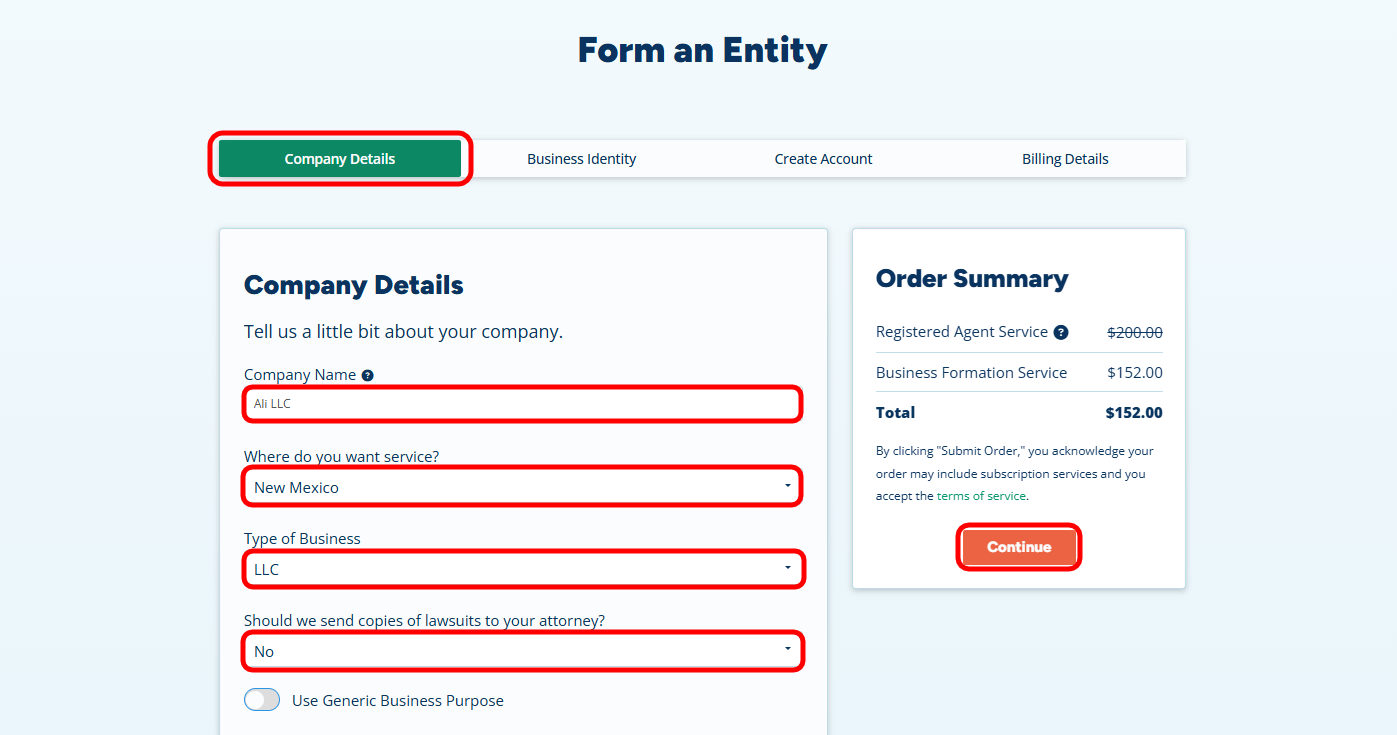This screenshot has height=735, width=1397.
Task: Click the Form an Entity page heading
Action: pyautogui.click(x=702, y=50)
